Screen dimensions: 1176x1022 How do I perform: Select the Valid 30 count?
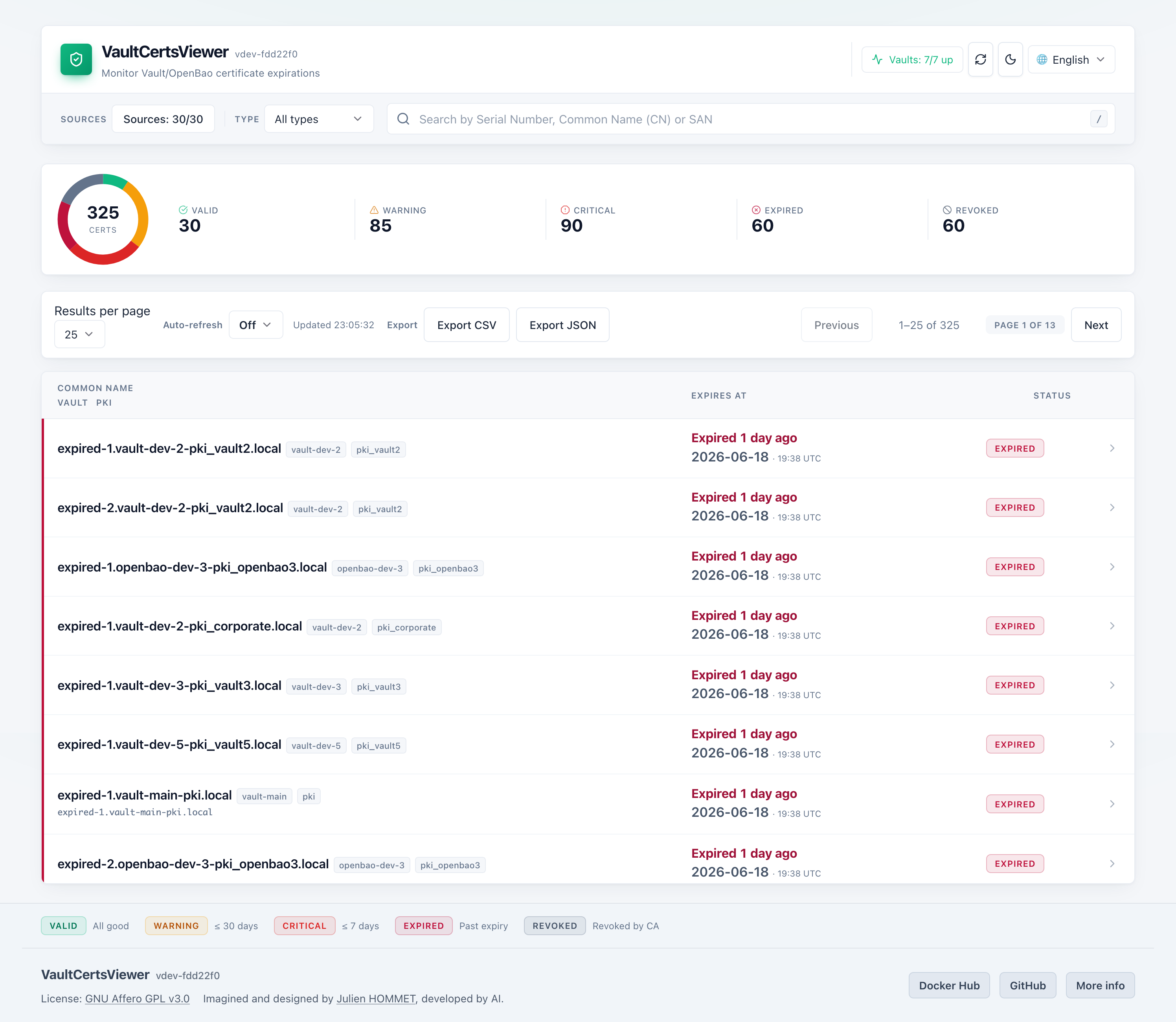point(190,226)
